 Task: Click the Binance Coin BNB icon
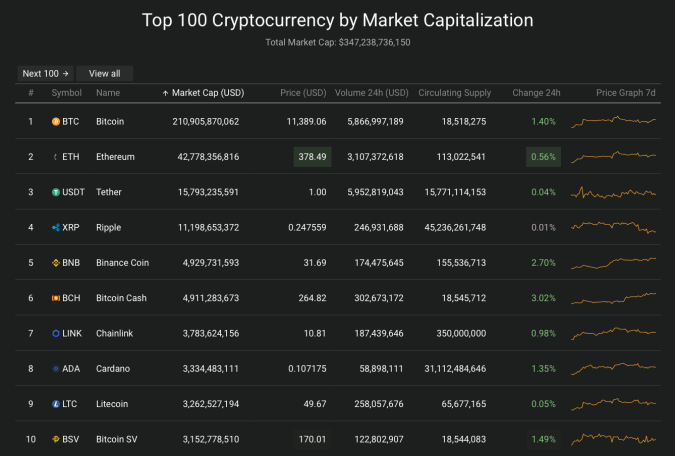click(x=56, y=263)
